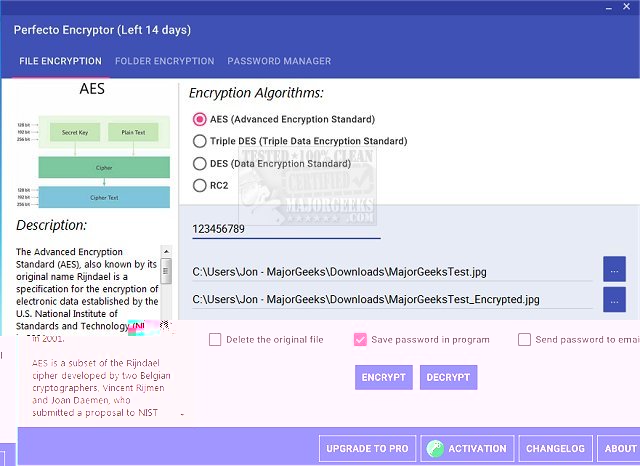
Task: Click UPGRADE TO PRO button
Action: [x=367, y=448]
